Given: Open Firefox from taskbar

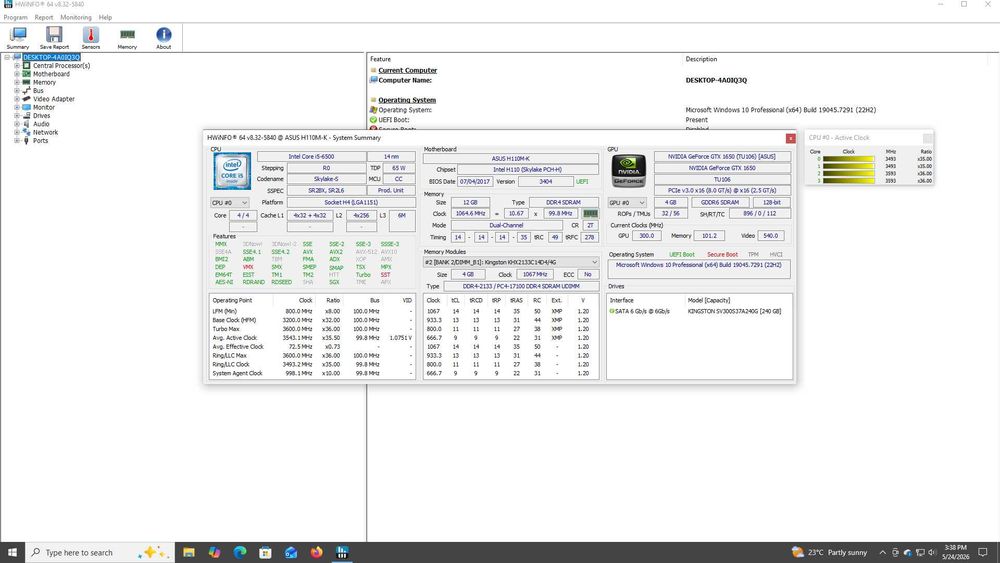Looking at the screenshot, I should [316, 552].
